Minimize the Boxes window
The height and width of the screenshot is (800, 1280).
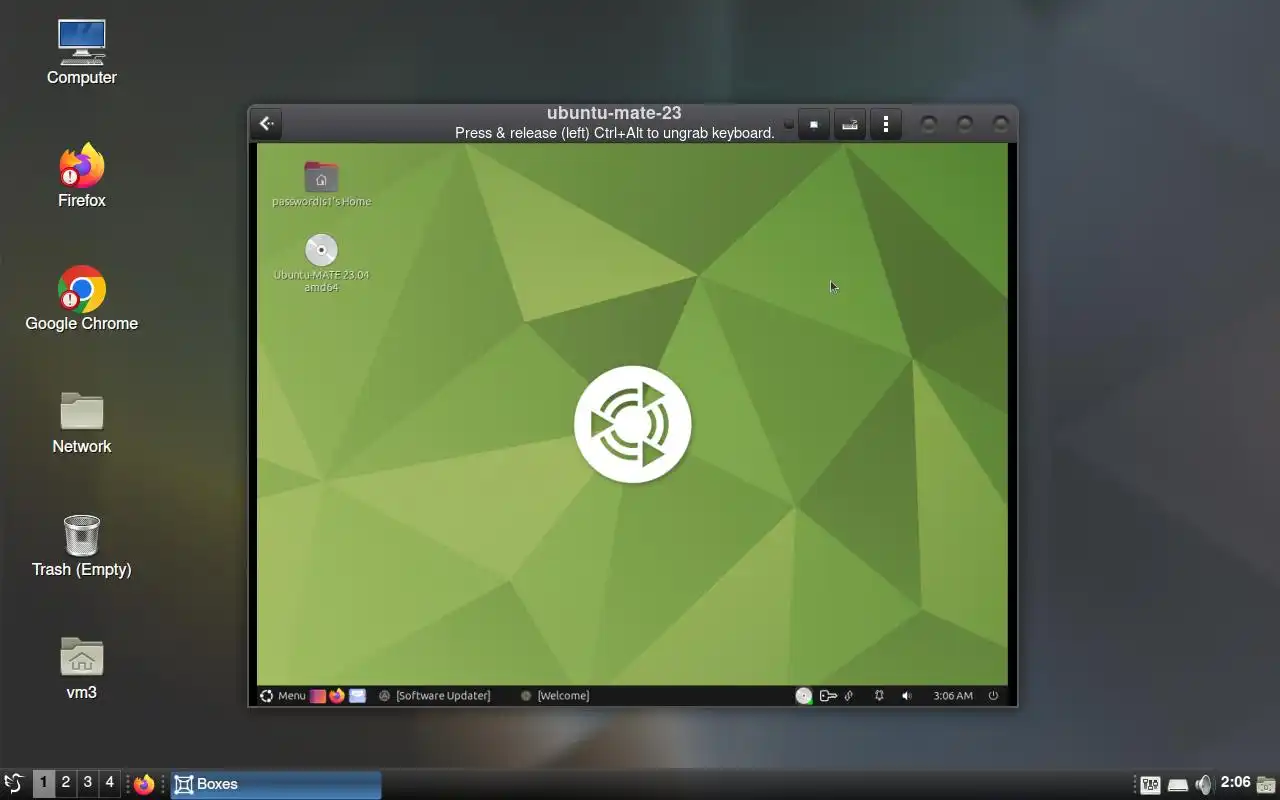pos(929,124)
